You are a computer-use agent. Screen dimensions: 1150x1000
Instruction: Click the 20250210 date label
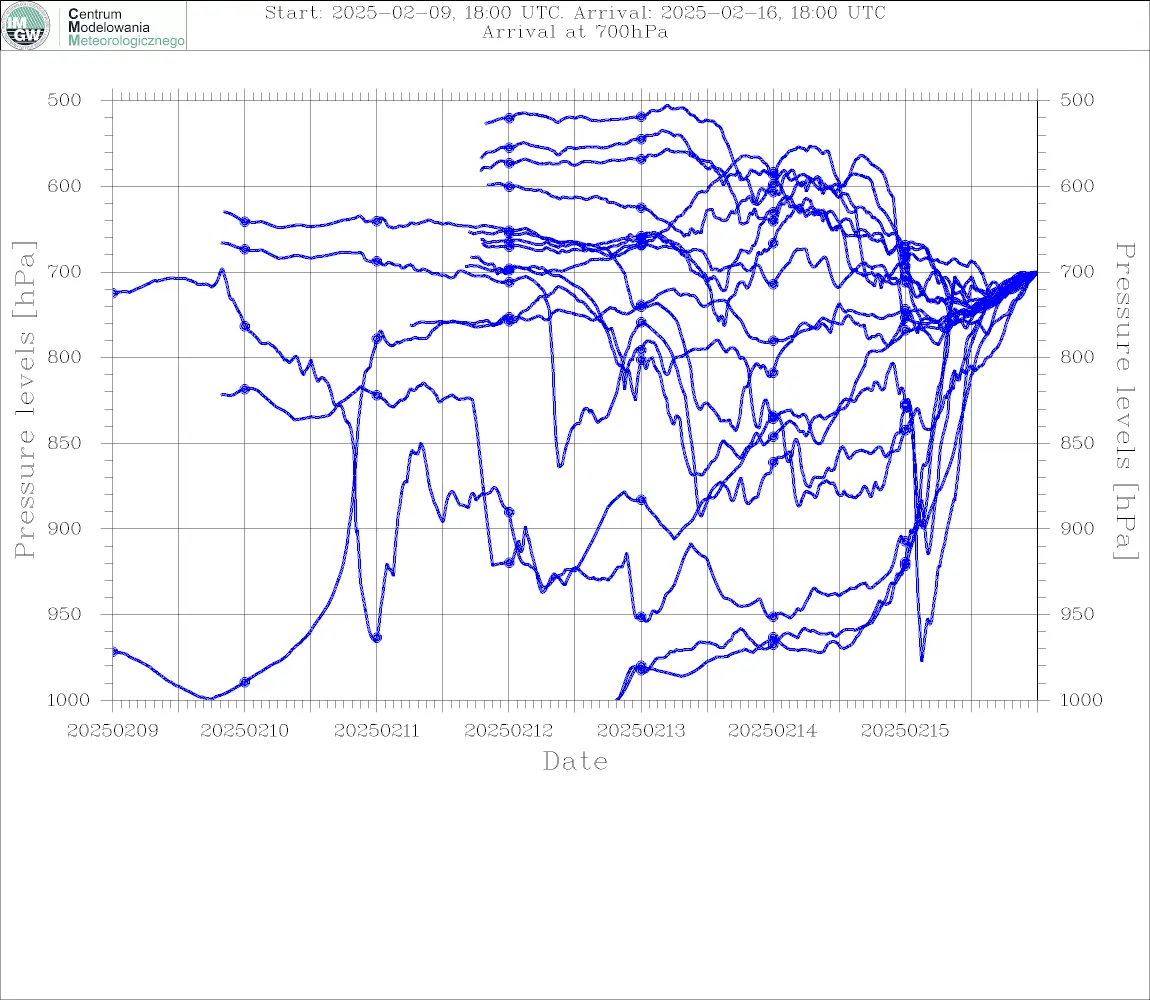click(244, 731)
